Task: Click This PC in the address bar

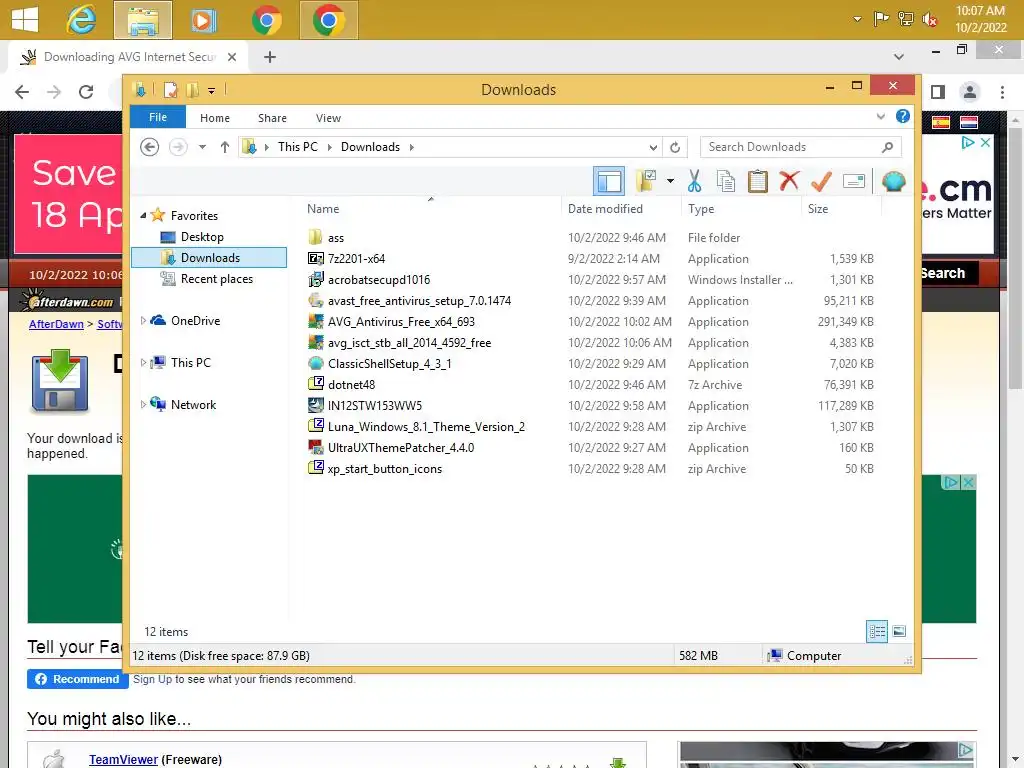Action: pyautogui.click(x=298, y=147)
